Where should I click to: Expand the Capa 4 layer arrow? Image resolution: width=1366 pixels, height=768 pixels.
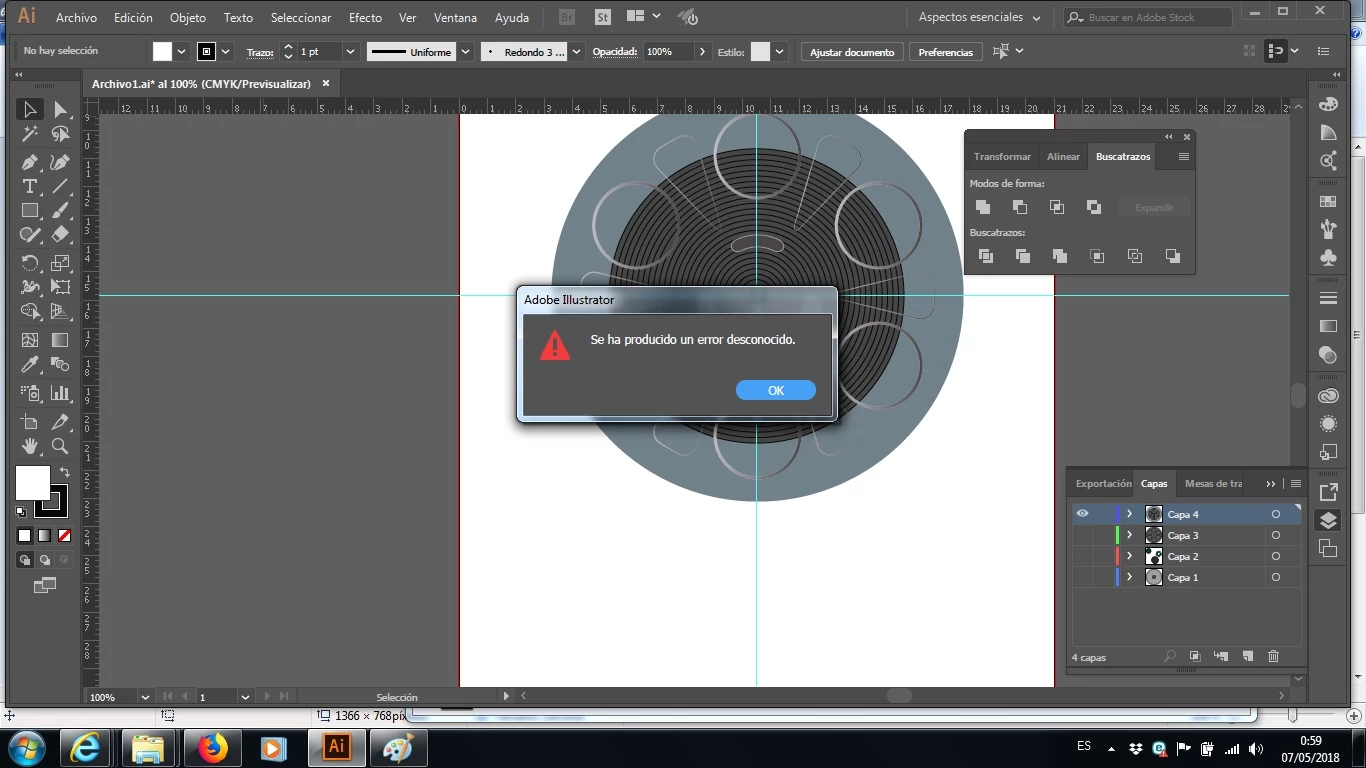tap(1129, 514)
